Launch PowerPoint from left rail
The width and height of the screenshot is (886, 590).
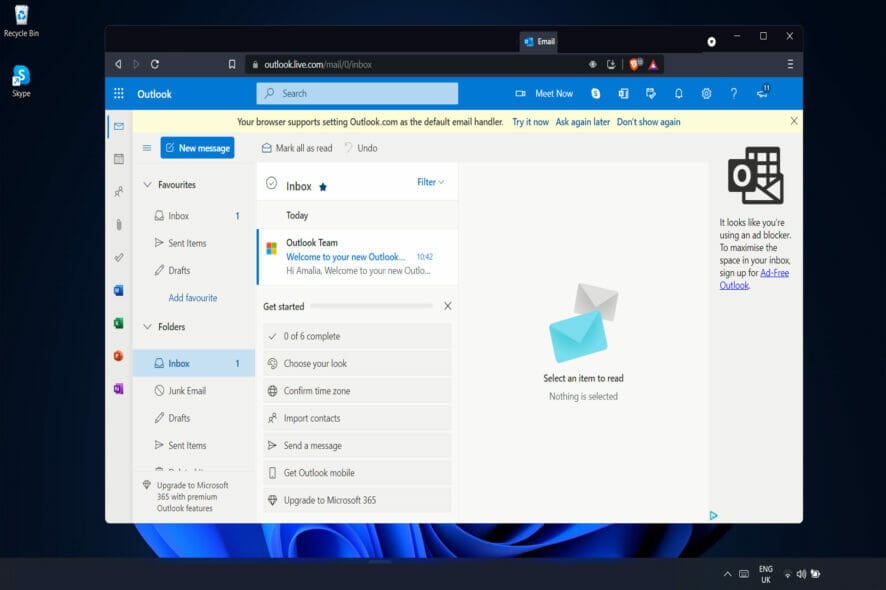[x=119, y=356]
